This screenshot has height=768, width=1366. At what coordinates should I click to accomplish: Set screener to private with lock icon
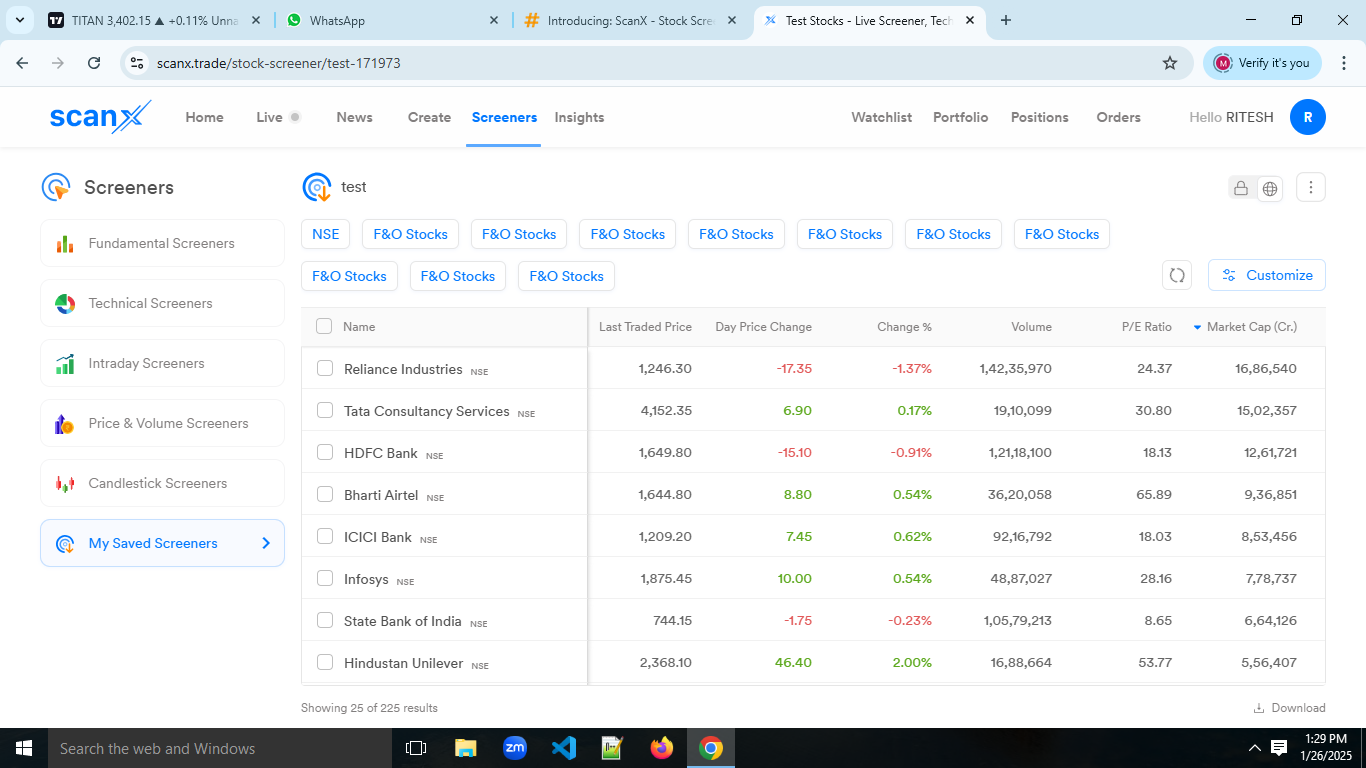tap(1241, 188)
